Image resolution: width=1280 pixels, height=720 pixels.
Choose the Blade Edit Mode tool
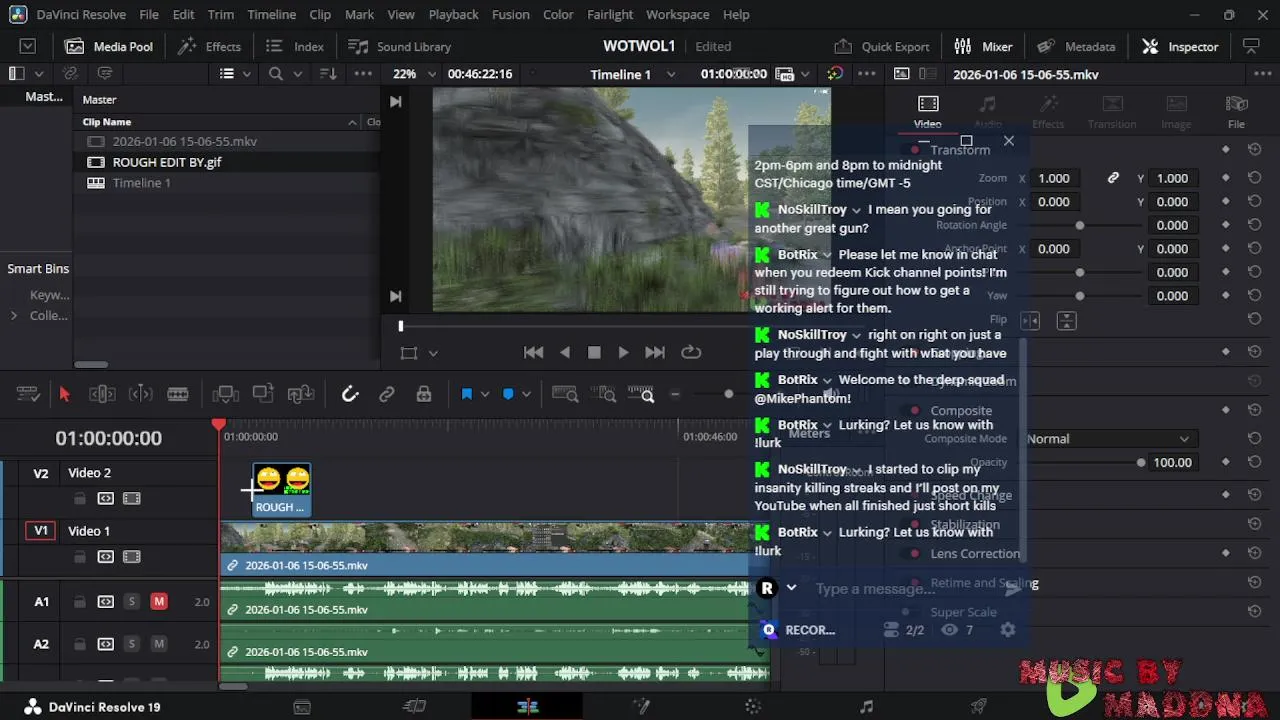tap(178, 395)
